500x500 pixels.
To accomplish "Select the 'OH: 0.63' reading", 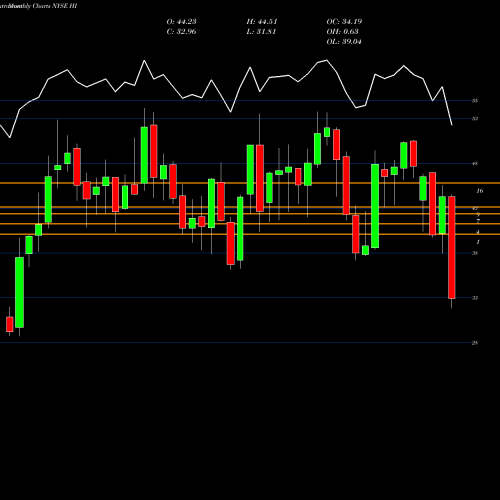I will 342,32.
